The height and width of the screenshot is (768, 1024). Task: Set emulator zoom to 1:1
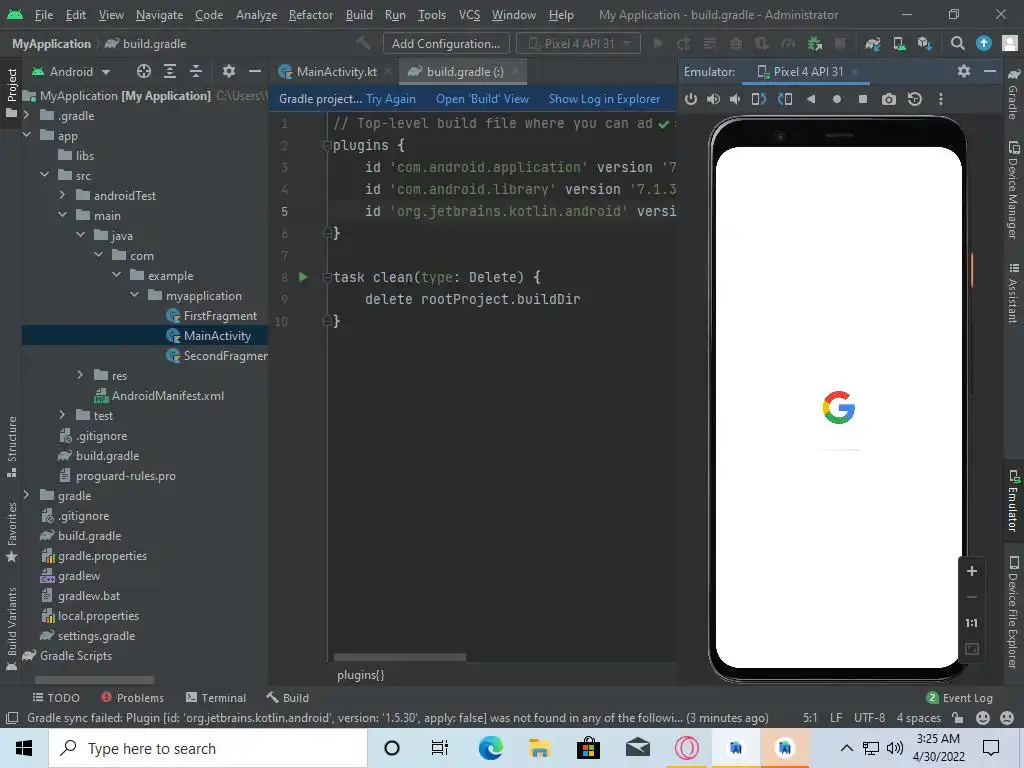tap(972, 623)
